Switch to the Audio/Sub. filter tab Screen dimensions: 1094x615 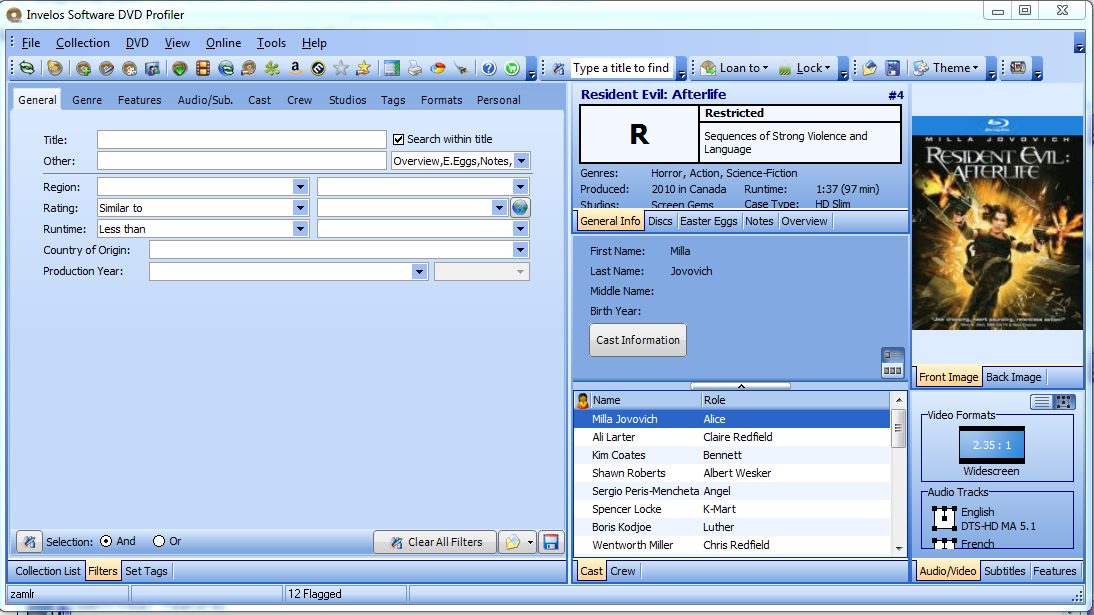pos(205,101)
